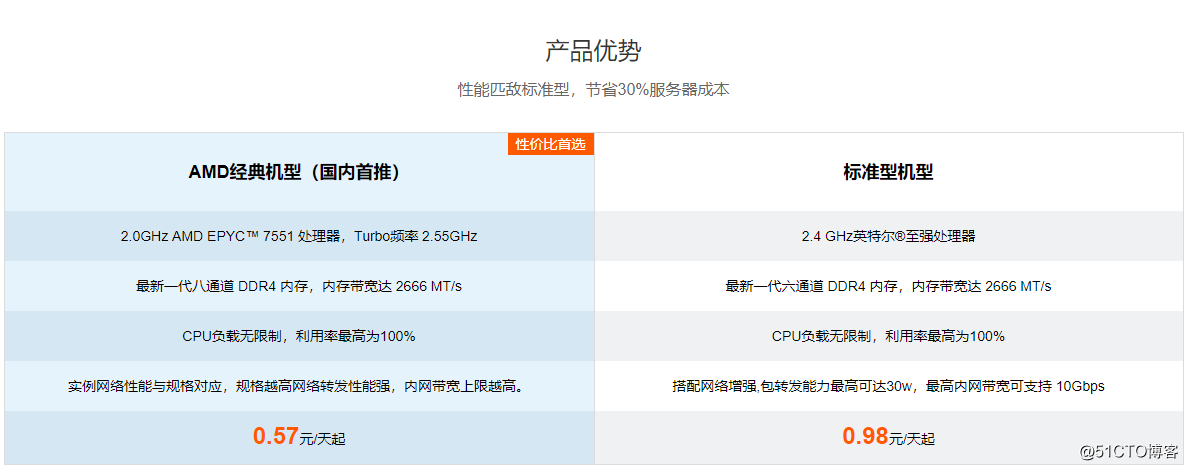
Task: Click the 0.98元/天起 price
Action: coord(888,436)
